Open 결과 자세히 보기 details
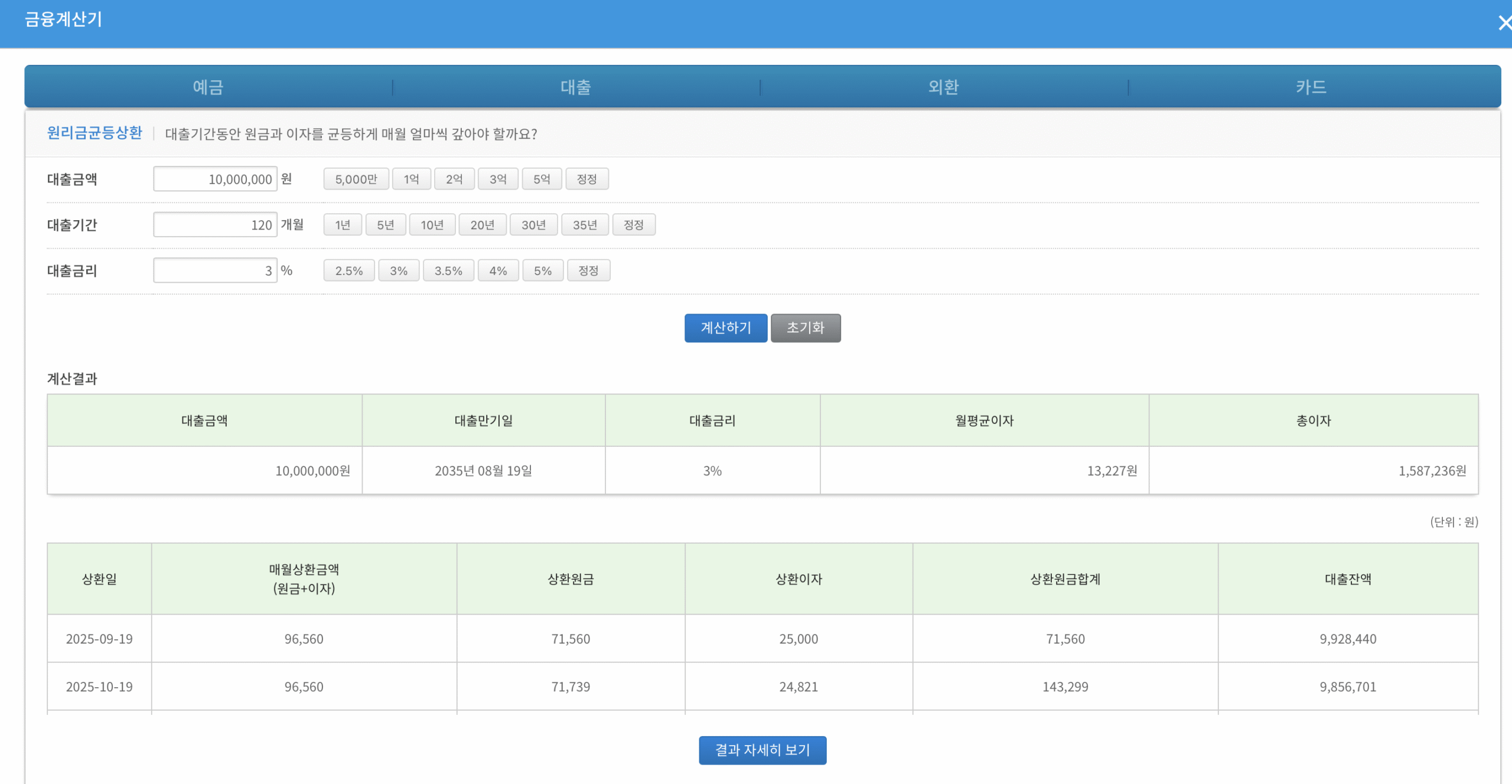 (762, 750)
